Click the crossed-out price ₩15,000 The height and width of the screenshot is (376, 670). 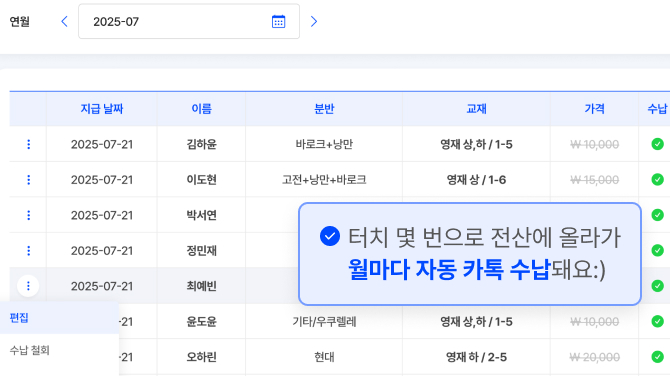pos(594,180)
